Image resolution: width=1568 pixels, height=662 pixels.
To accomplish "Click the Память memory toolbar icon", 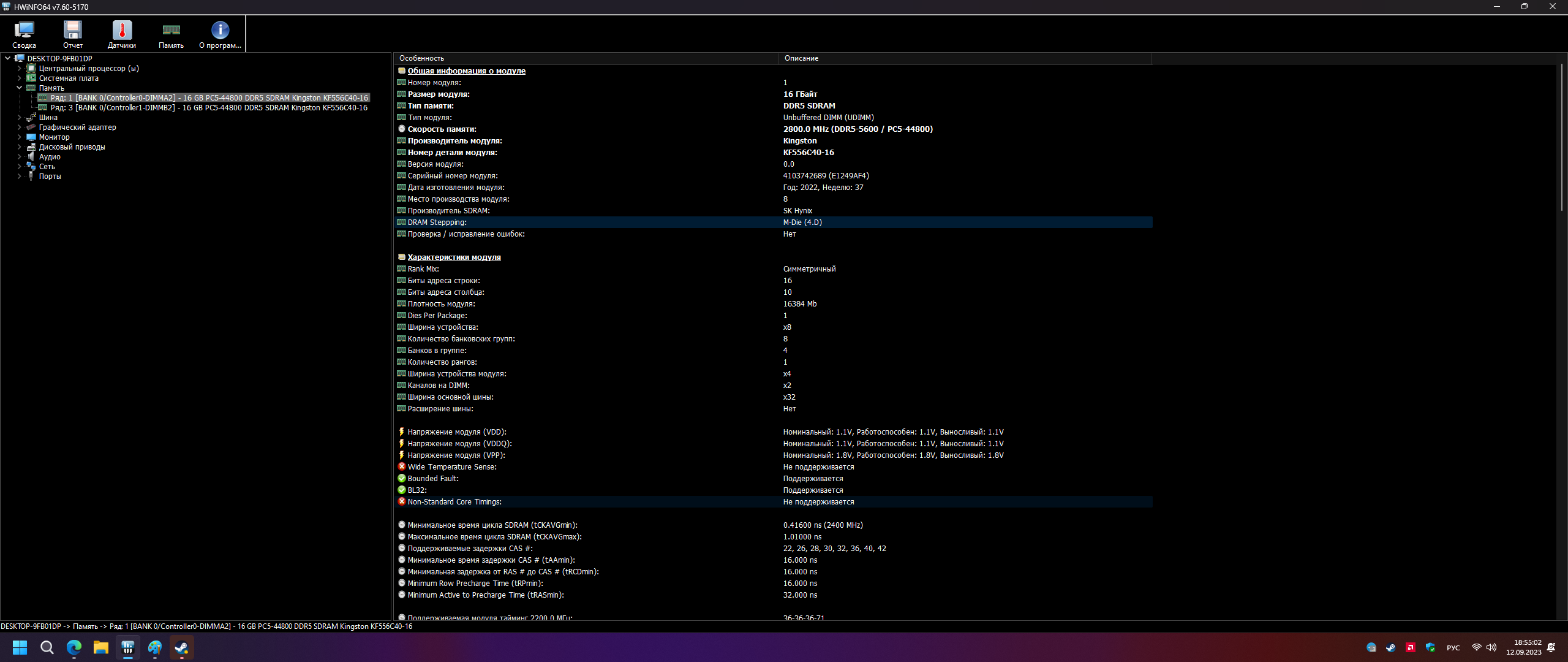I will pos(171,34).
